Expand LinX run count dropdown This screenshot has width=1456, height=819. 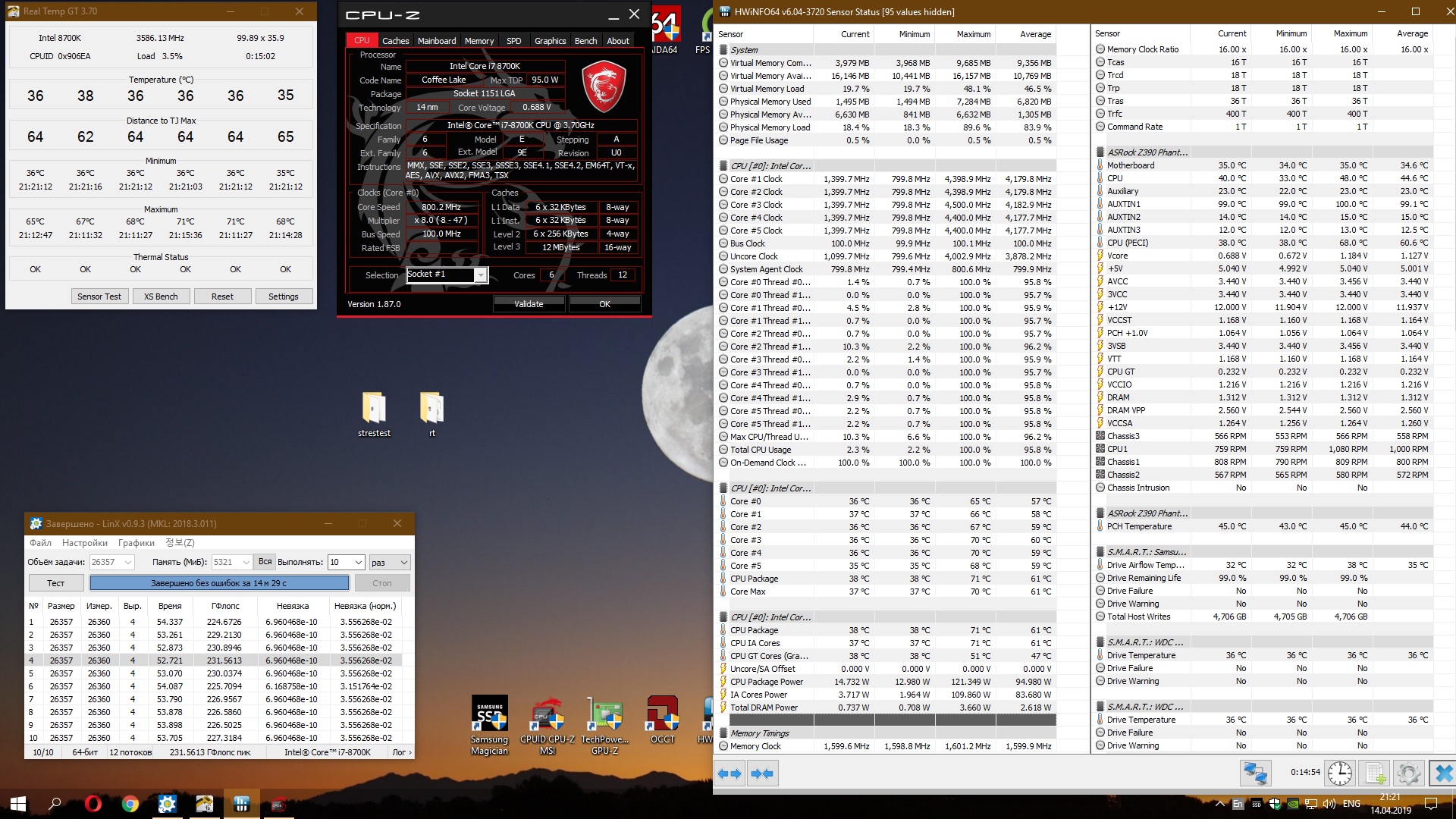pos(359,562)
